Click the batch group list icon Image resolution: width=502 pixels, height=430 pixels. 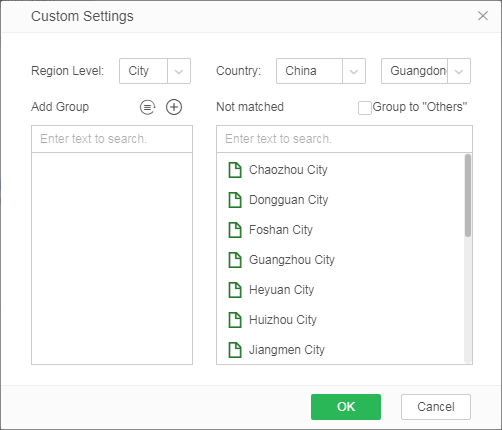(x=148, y=107)
